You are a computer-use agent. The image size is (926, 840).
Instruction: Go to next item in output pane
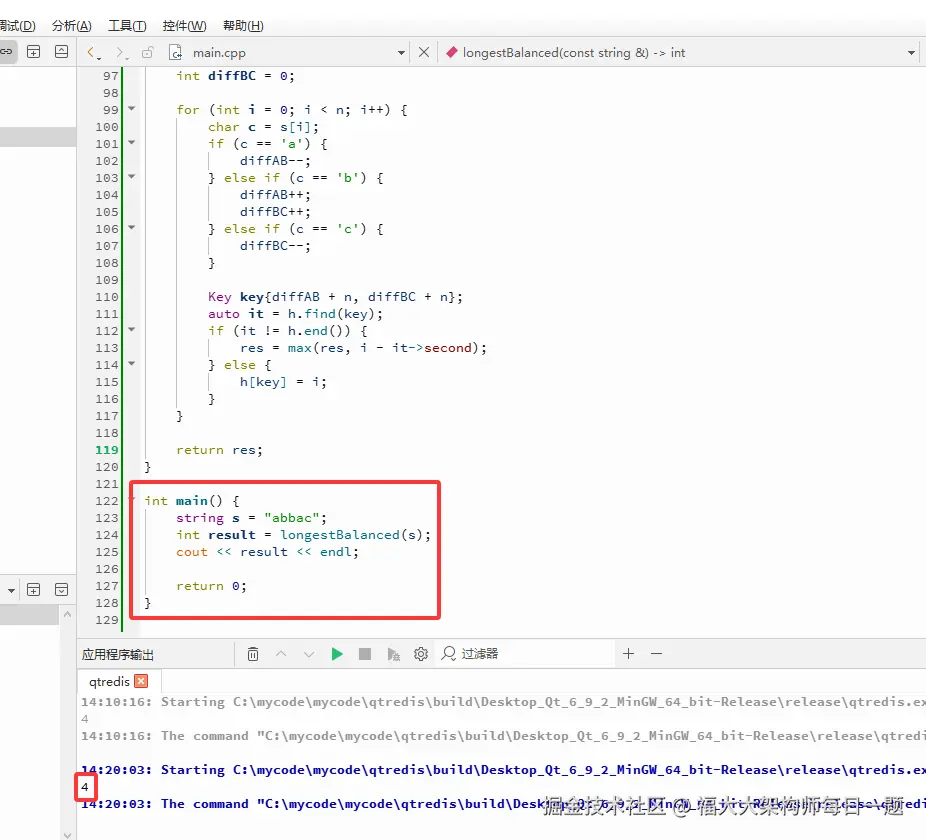309,654
